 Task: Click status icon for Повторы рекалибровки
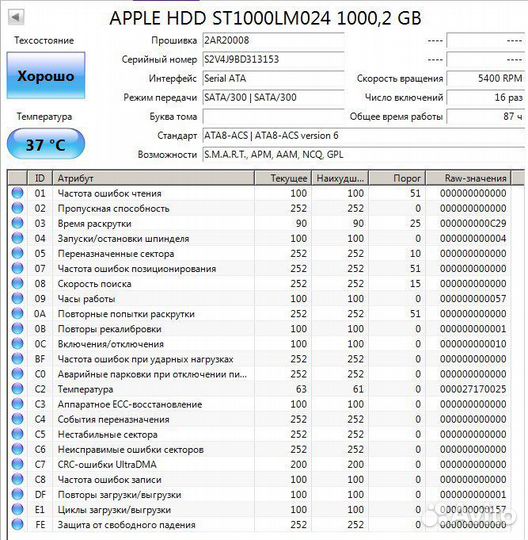[17, 329]
